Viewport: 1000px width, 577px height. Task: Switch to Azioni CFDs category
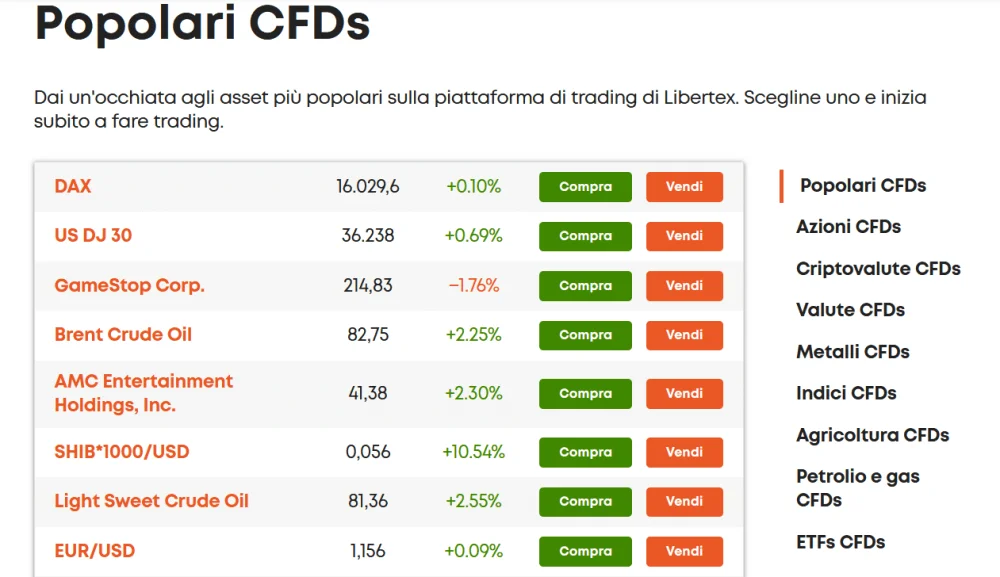848,226
